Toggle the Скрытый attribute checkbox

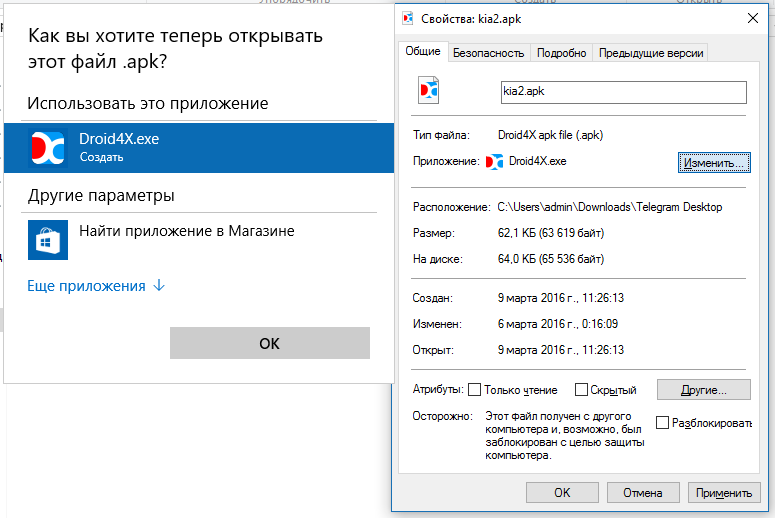pos(581,389)
